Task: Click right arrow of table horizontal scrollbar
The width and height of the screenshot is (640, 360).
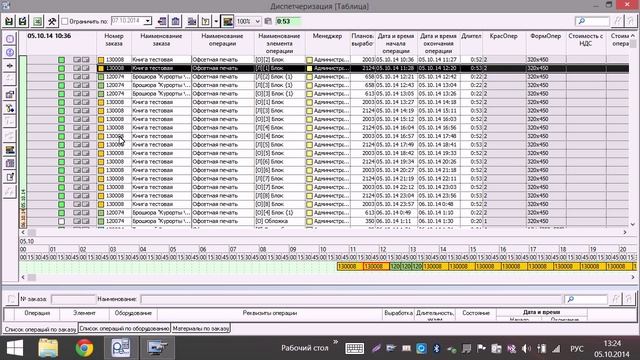Action: pos(625,232)
